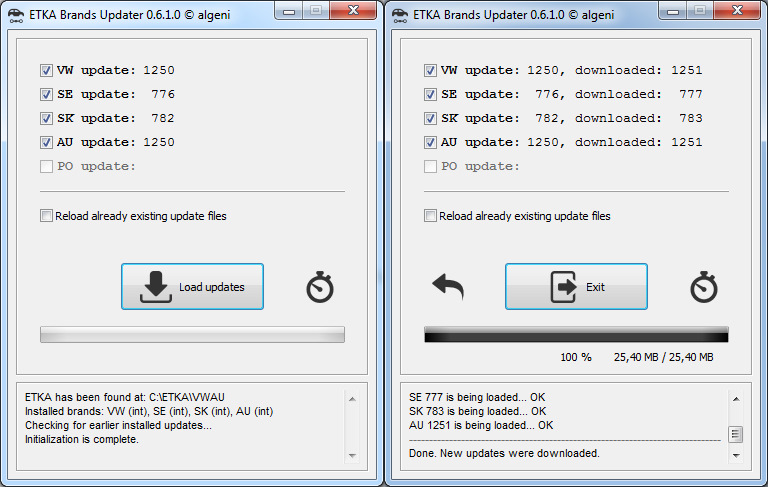Uncheck VW update checkbox in left window

coord(46,71)
